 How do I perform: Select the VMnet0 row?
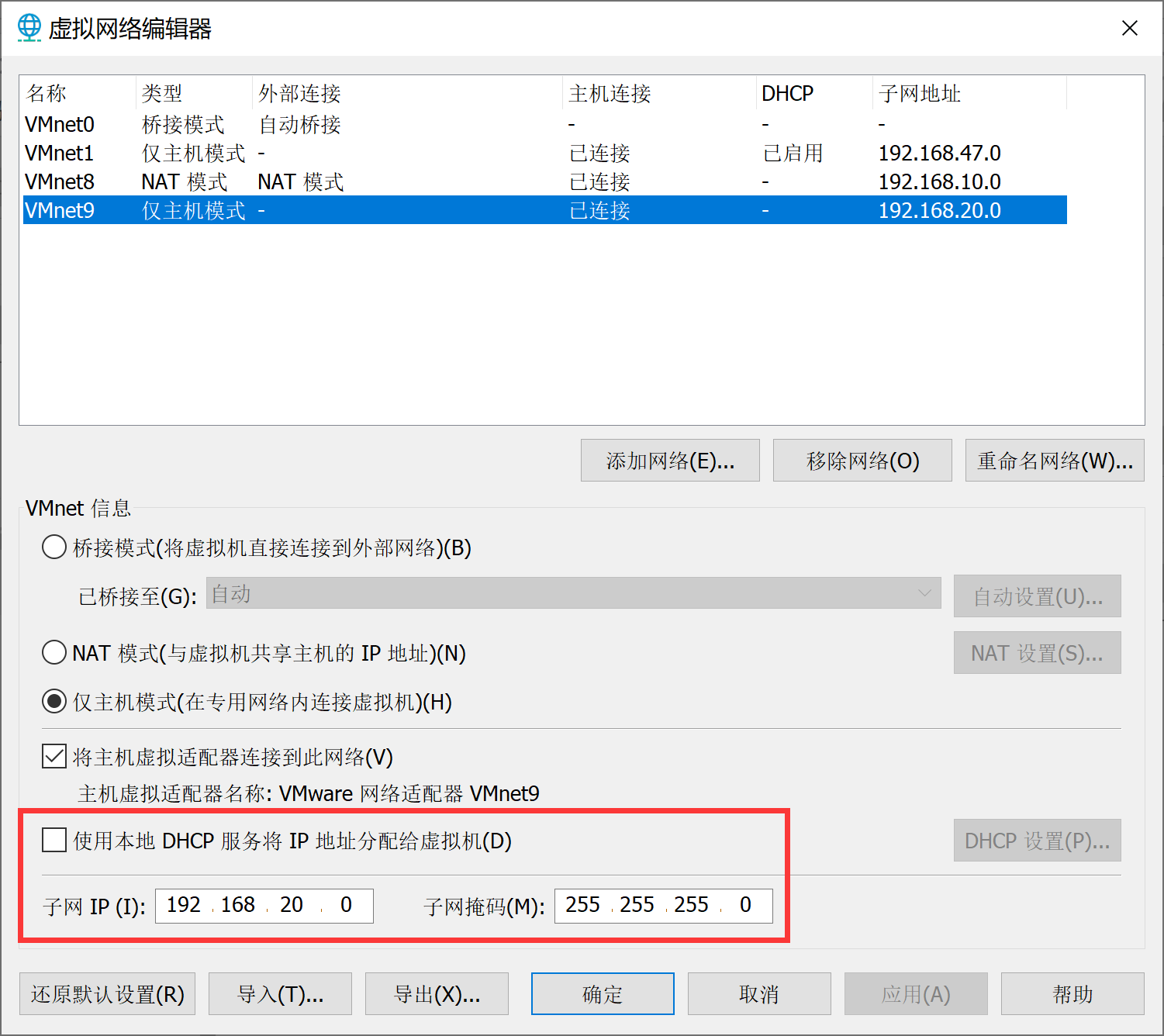[545, 124]
